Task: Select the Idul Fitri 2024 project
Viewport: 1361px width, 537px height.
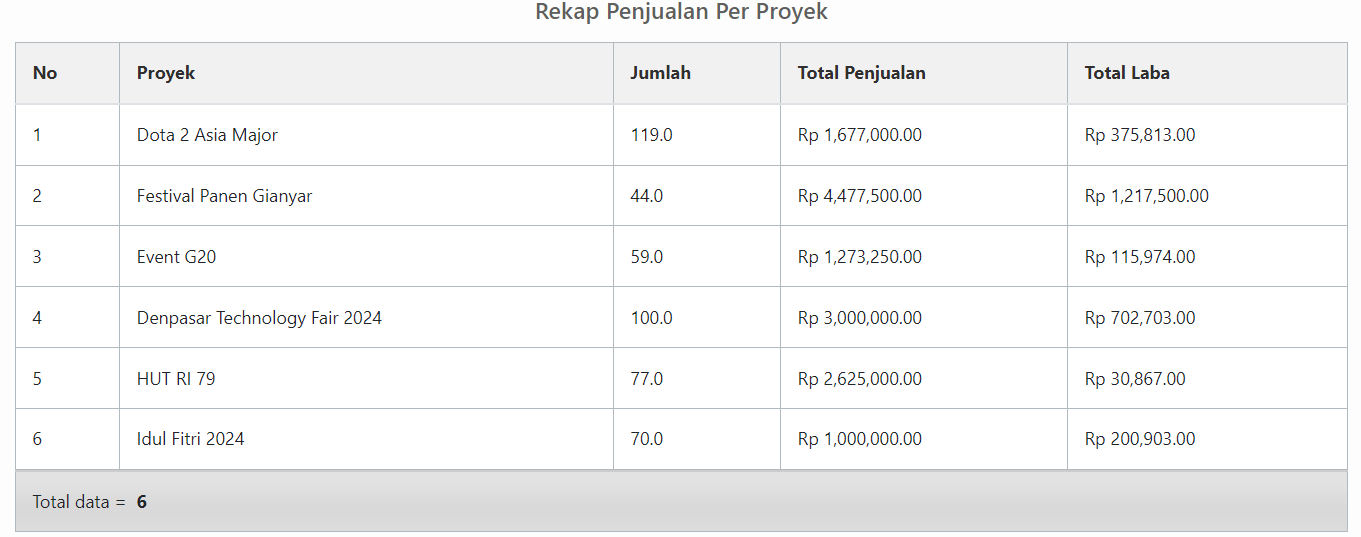Action: pos(190,439)
